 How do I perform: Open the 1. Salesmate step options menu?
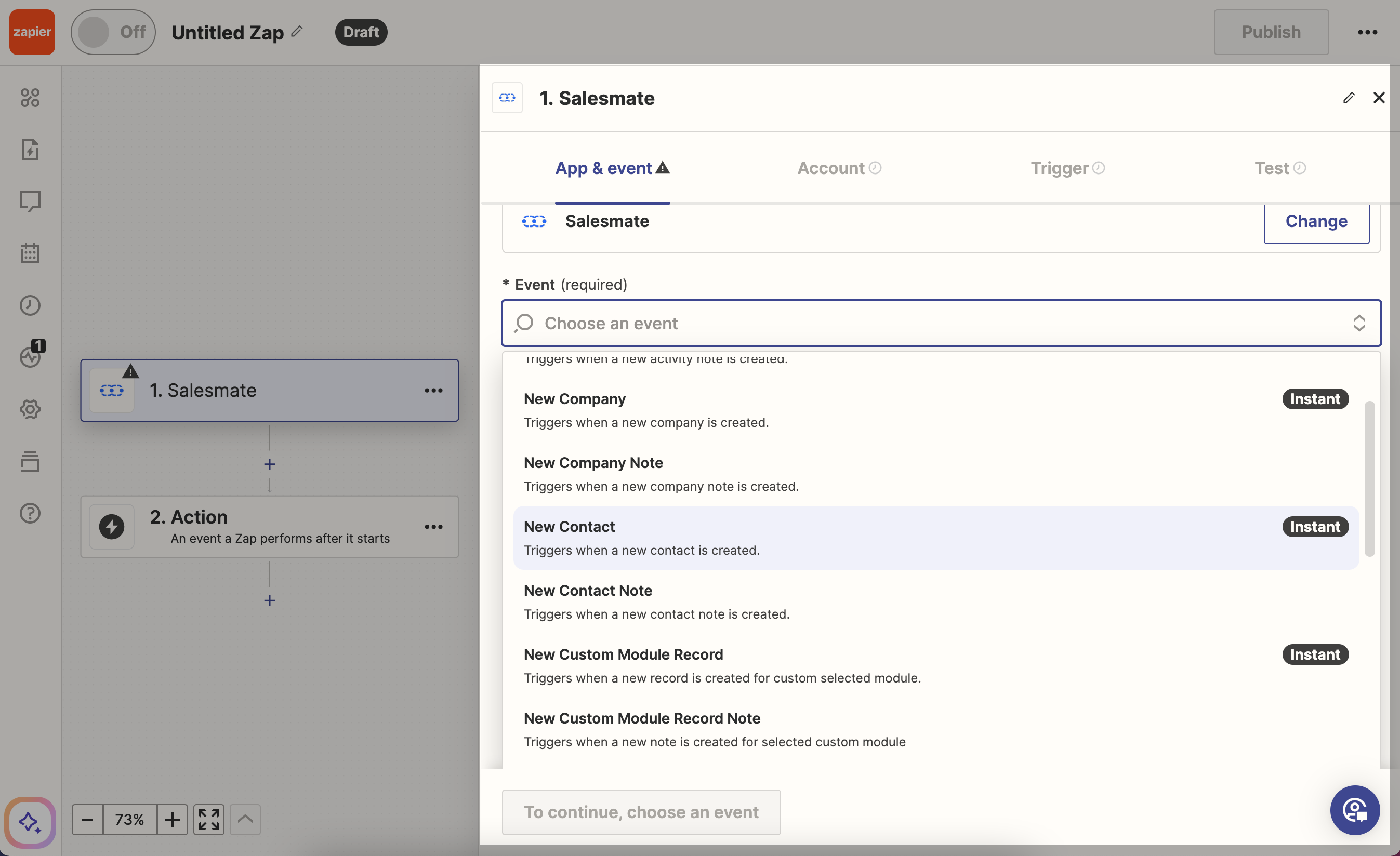[x=433, y=390]
